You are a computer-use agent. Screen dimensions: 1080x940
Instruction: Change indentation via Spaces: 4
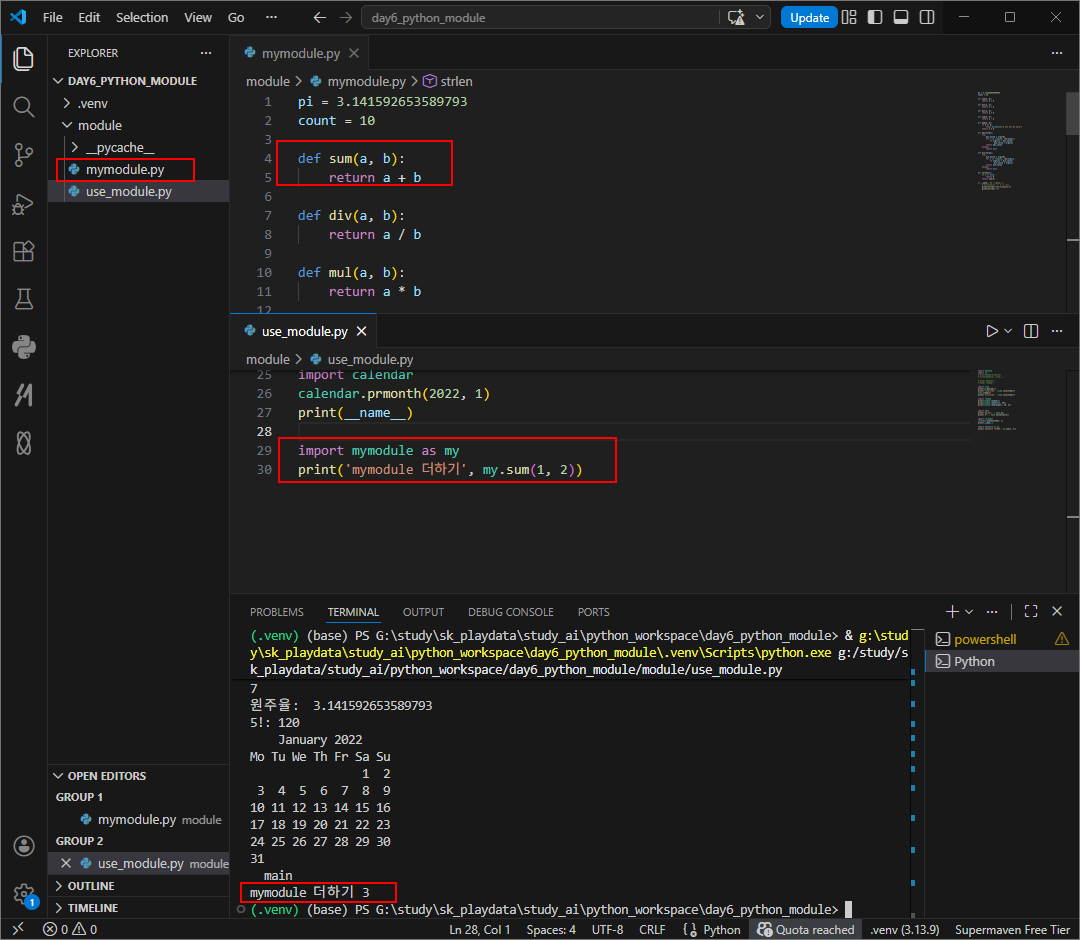click(551, 929)
